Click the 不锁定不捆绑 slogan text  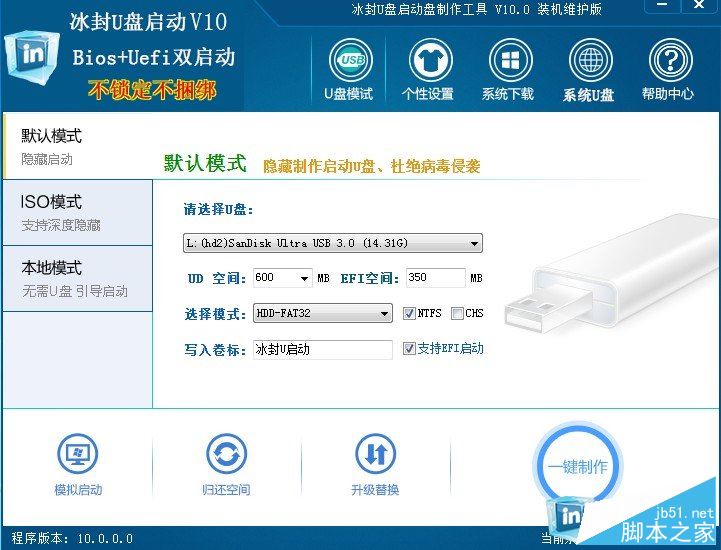click(x=152, y=90)
